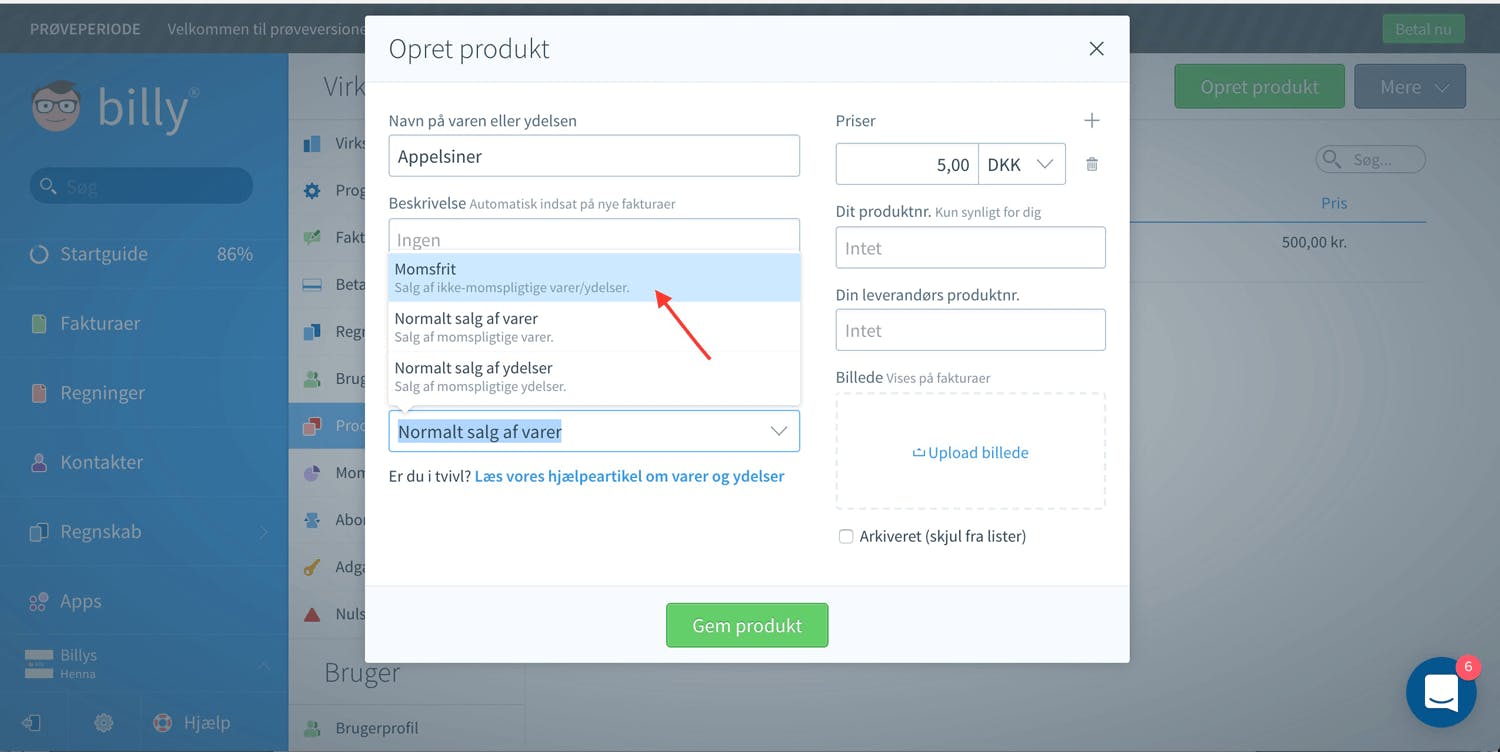Click Upload billede area

pyautogui.click(x=971, y=452)
